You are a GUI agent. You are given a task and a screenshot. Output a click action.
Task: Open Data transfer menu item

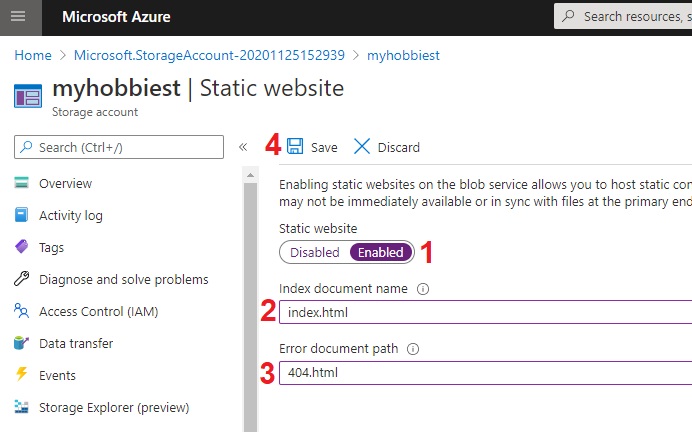coord(76,343)
